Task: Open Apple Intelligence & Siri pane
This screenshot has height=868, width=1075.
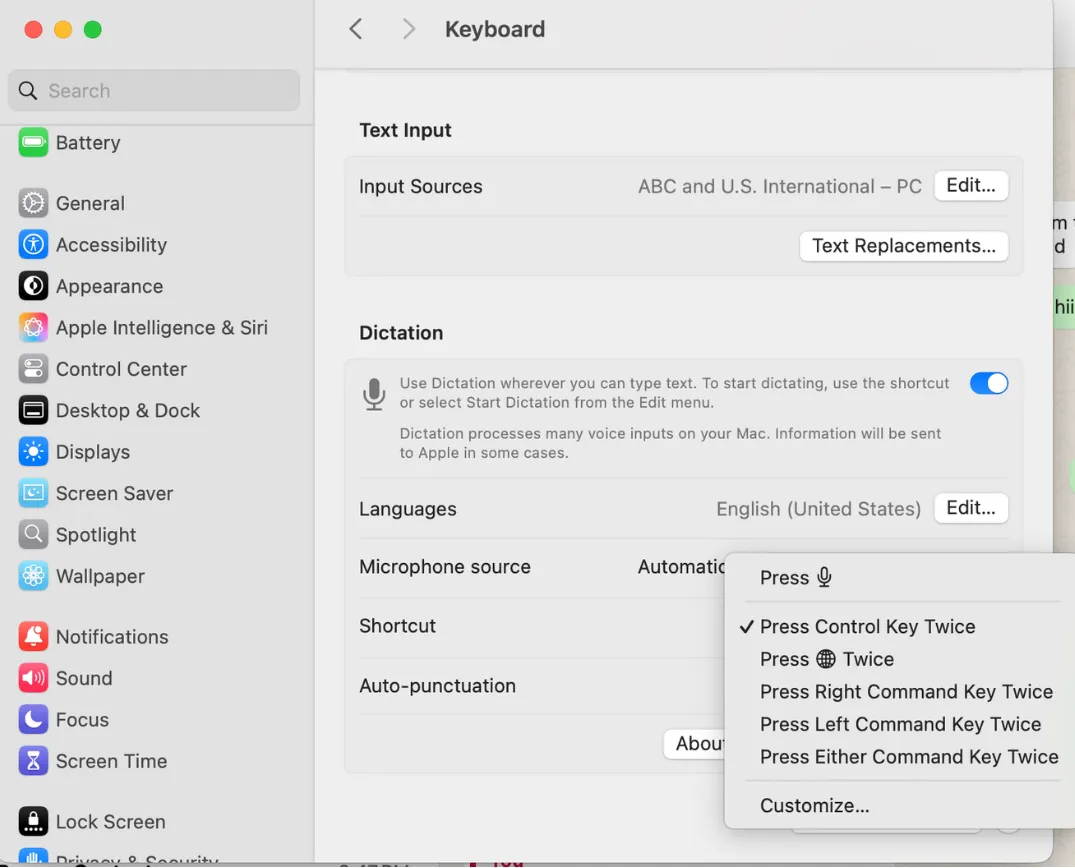Action: [x=162, y=328]
